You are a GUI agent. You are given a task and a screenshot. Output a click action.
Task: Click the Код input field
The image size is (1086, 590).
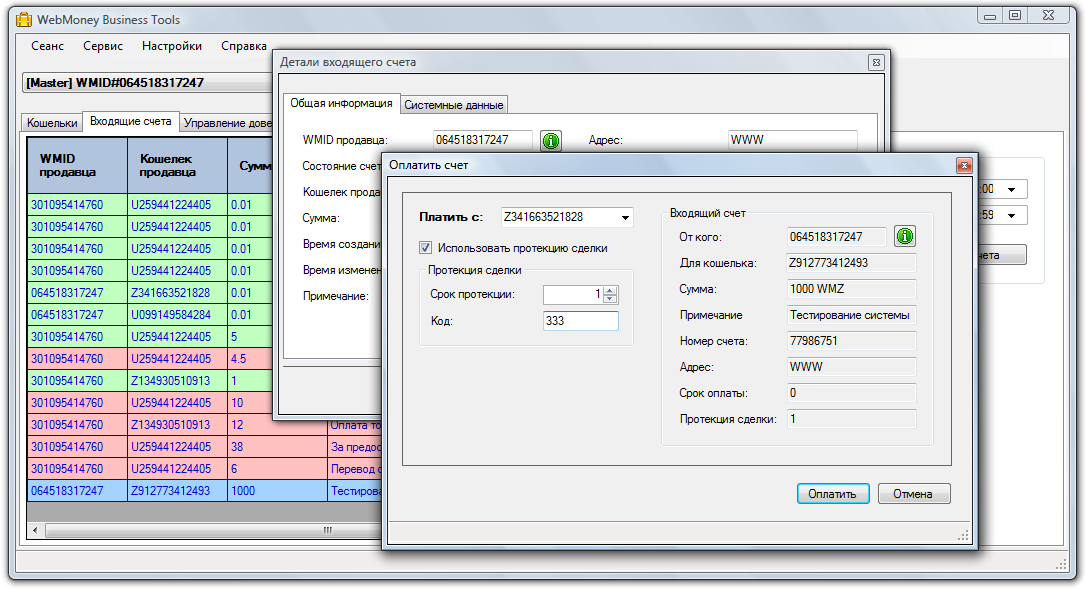(x=580, y=321)
